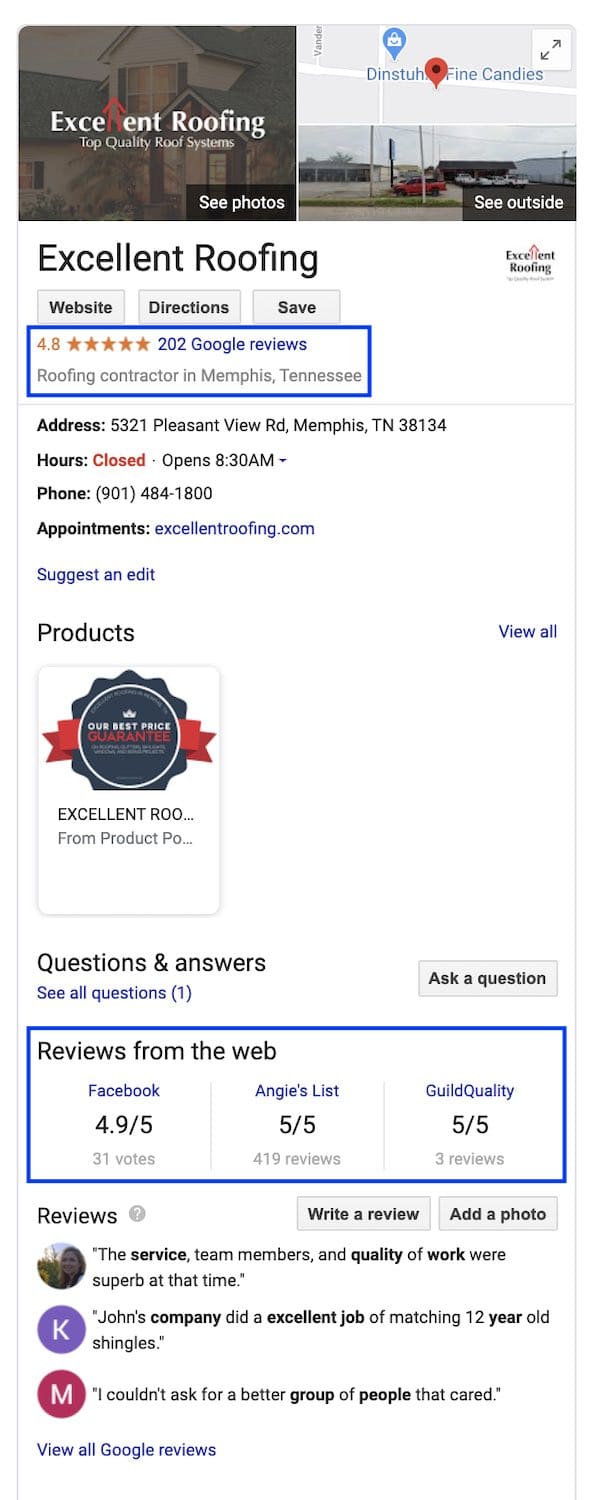Click the five-star rating display
The image size is (595, 1500).
click(108, 344)
